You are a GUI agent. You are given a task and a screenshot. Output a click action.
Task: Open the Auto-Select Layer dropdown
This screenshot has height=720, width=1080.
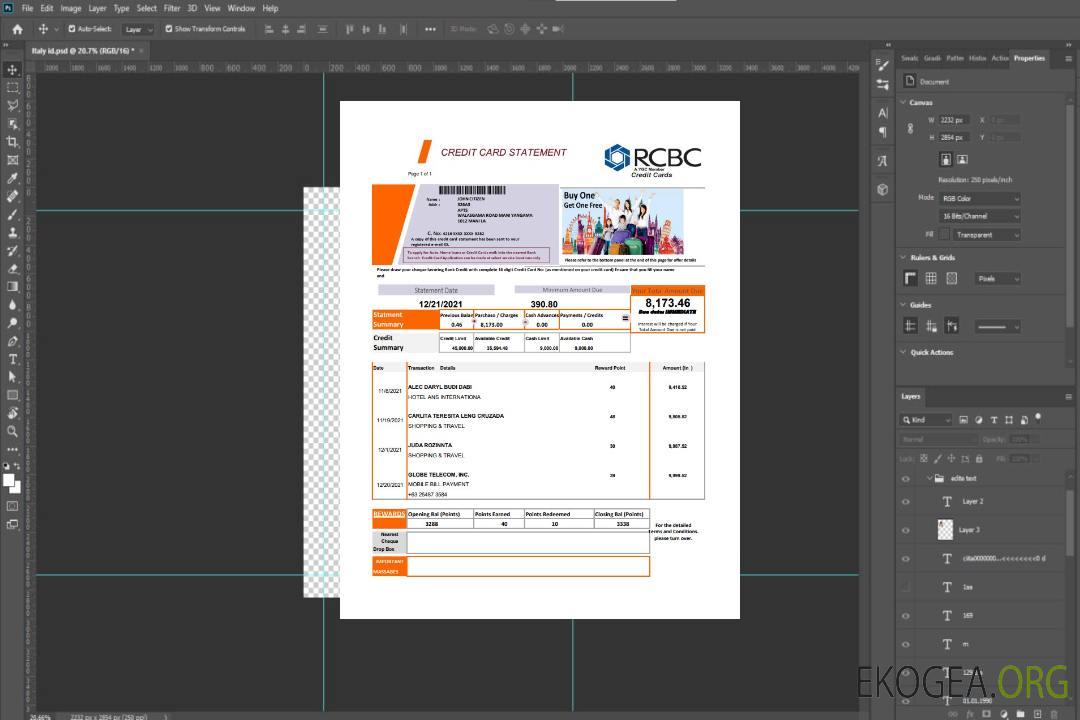[138, 29]
